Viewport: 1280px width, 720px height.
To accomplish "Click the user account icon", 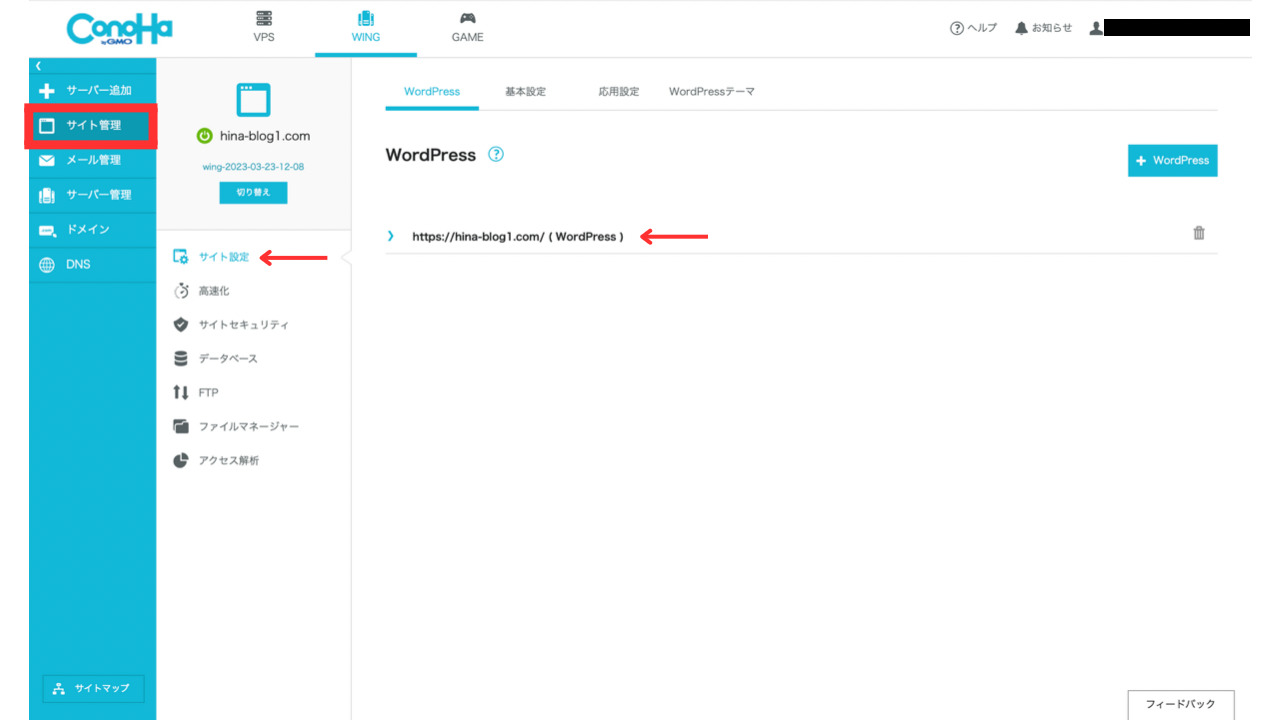I will (1096, 28).
